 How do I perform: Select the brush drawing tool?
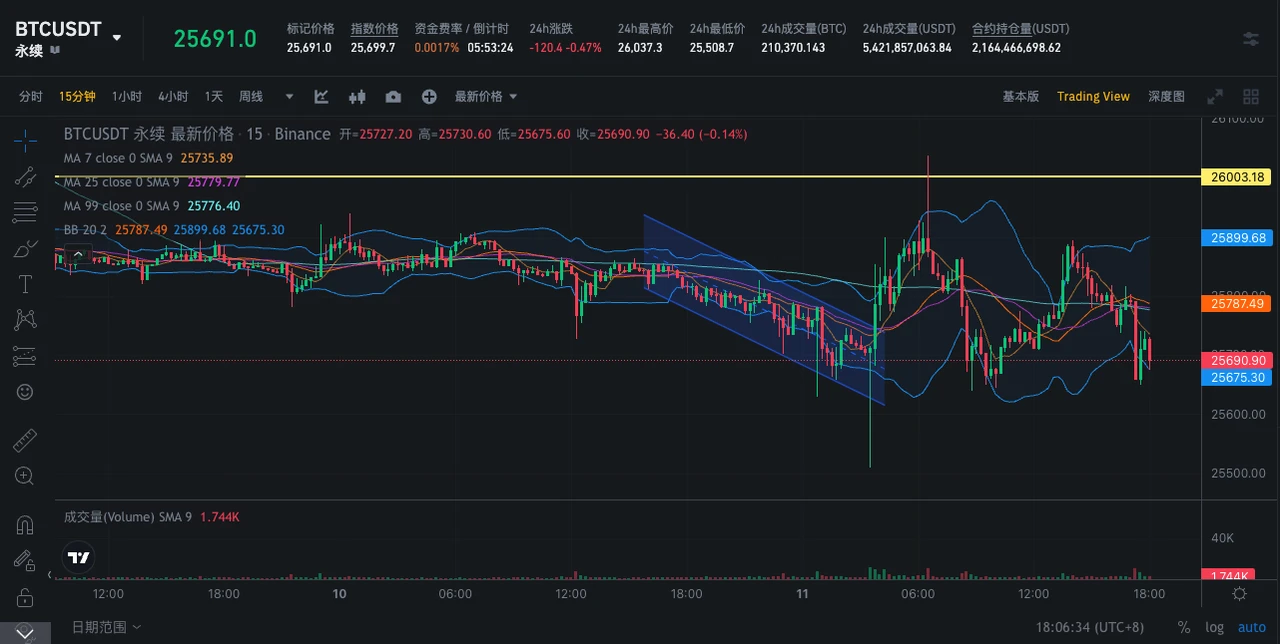pos(25,248)
